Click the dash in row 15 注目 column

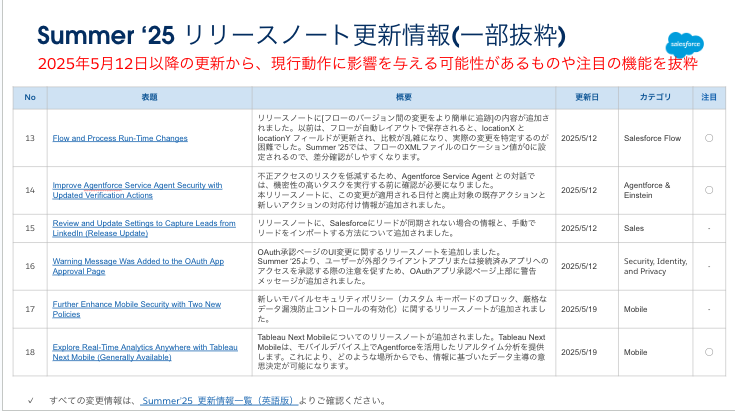(709, 228)
